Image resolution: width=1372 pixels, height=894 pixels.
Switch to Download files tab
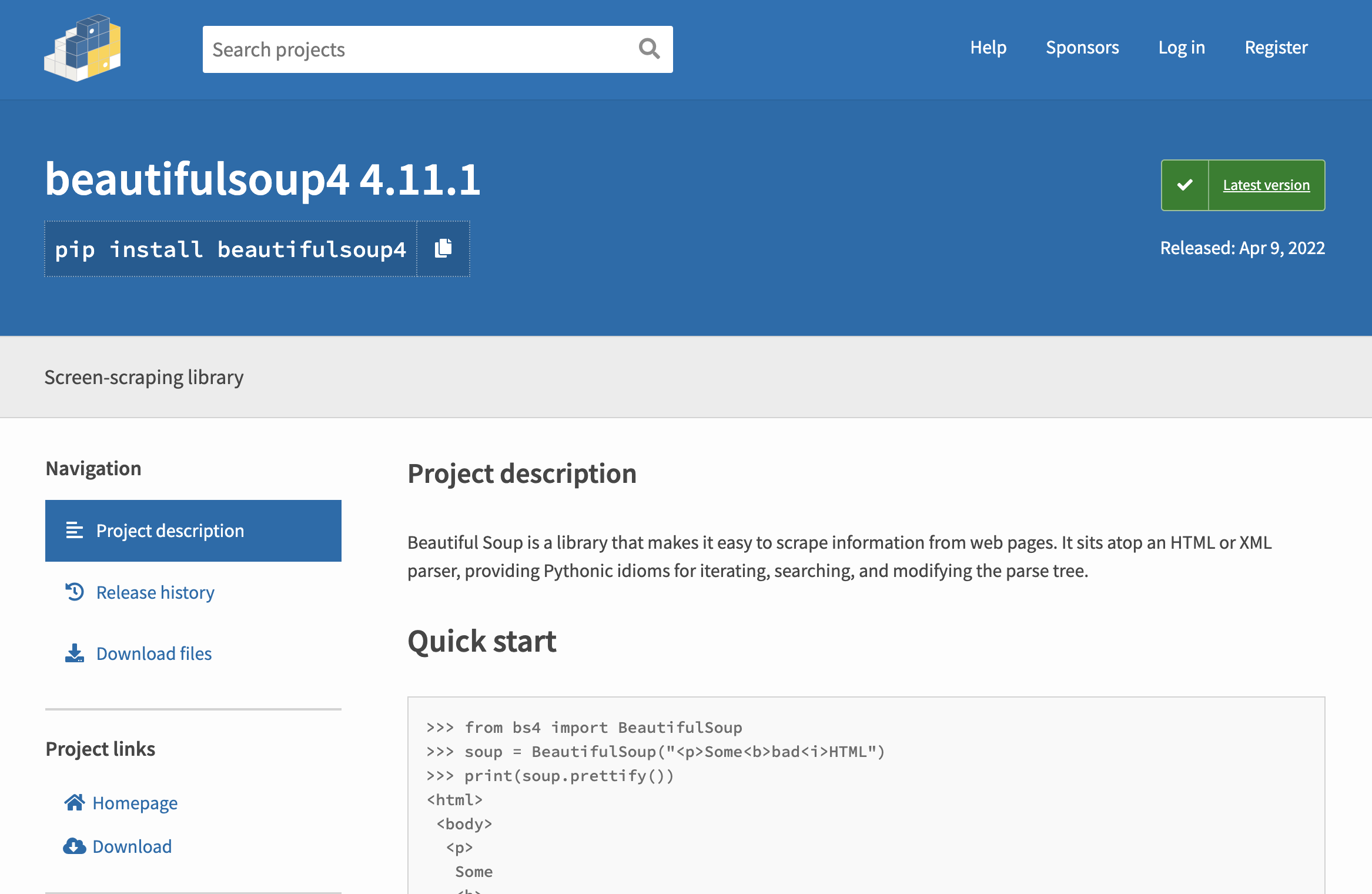pos(193,653)
